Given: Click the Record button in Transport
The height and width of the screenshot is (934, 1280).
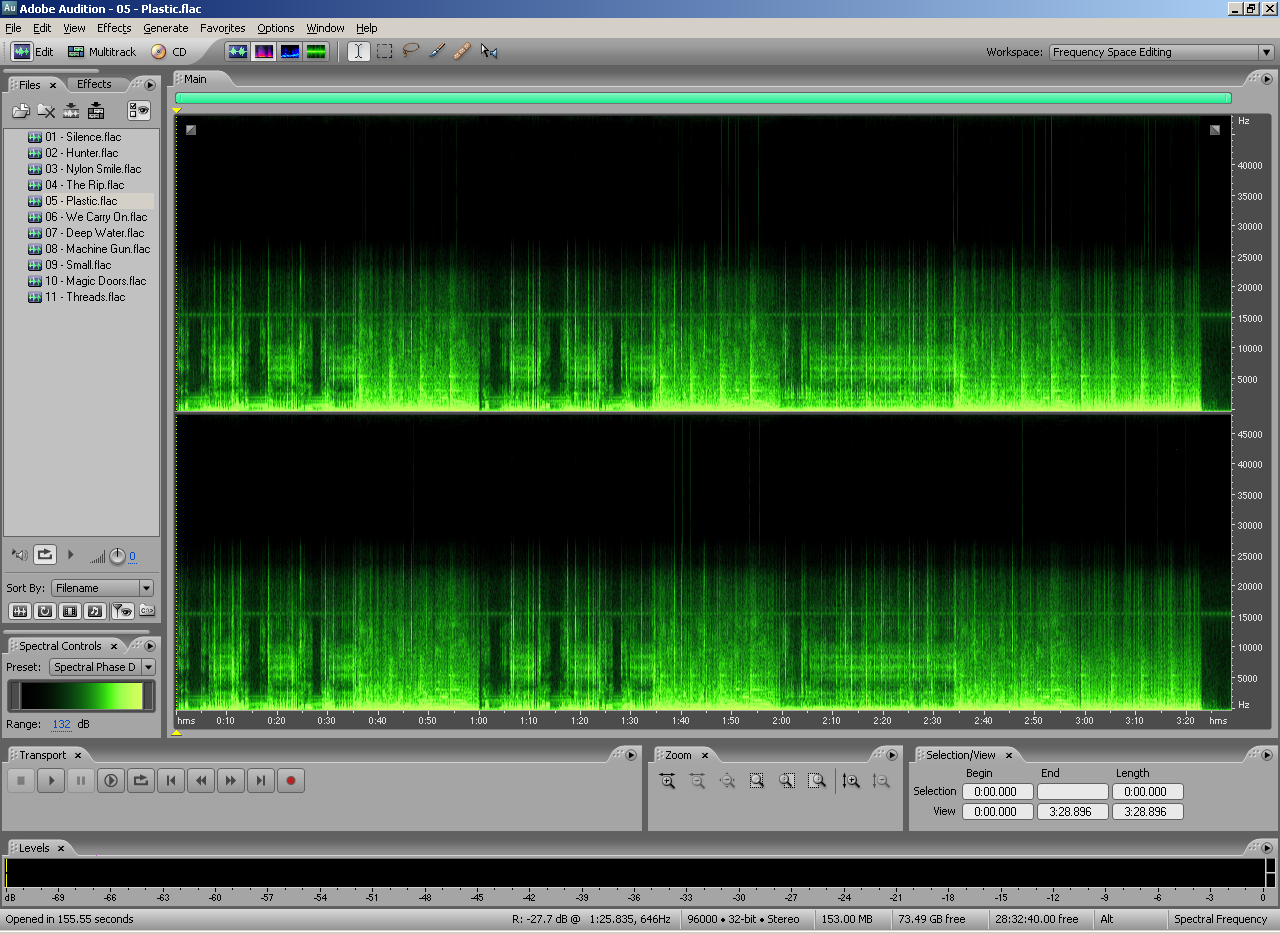Looking at the screenshot, I should (291, 781).
